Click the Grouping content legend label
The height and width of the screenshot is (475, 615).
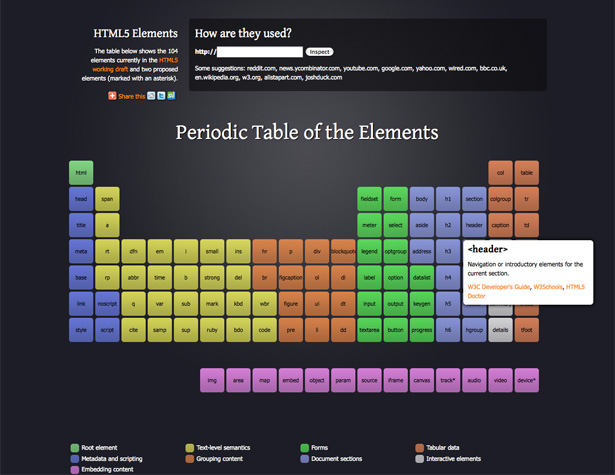point(220,459)
